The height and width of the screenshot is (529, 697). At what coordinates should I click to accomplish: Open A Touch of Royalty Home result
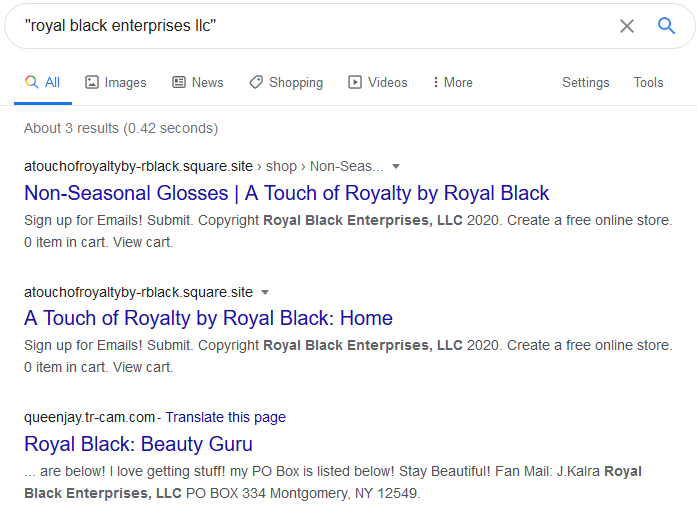[208, 318]
